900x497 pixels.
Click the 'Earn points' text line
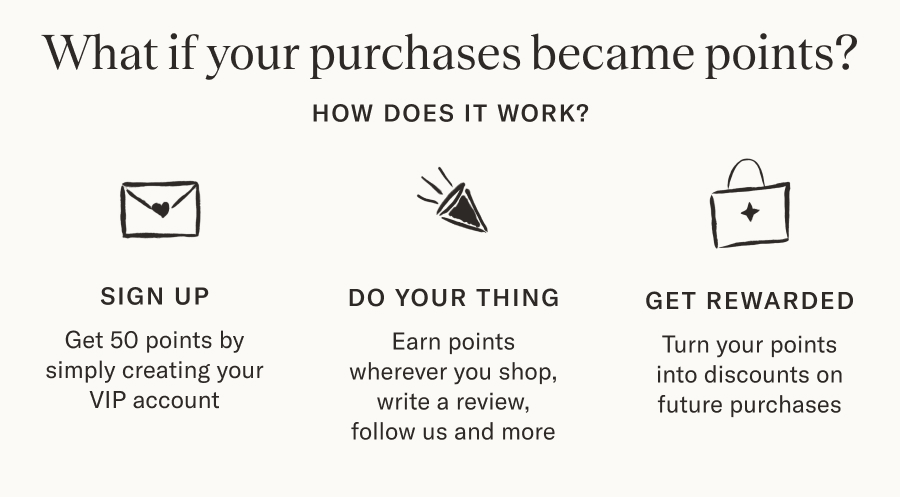coord(453,342)
